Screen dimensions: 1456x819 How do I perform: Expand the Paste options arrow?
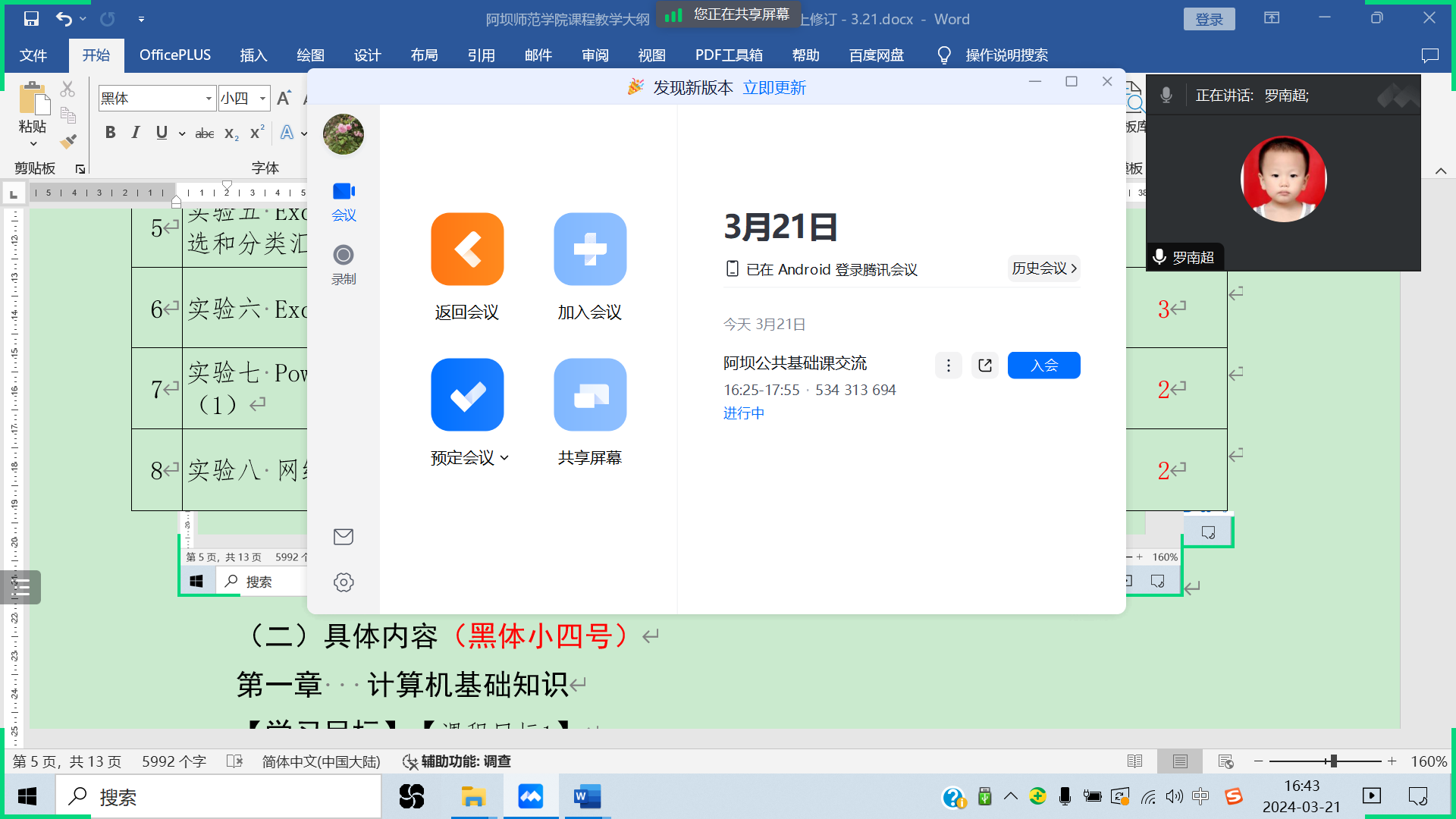point(33,144)
